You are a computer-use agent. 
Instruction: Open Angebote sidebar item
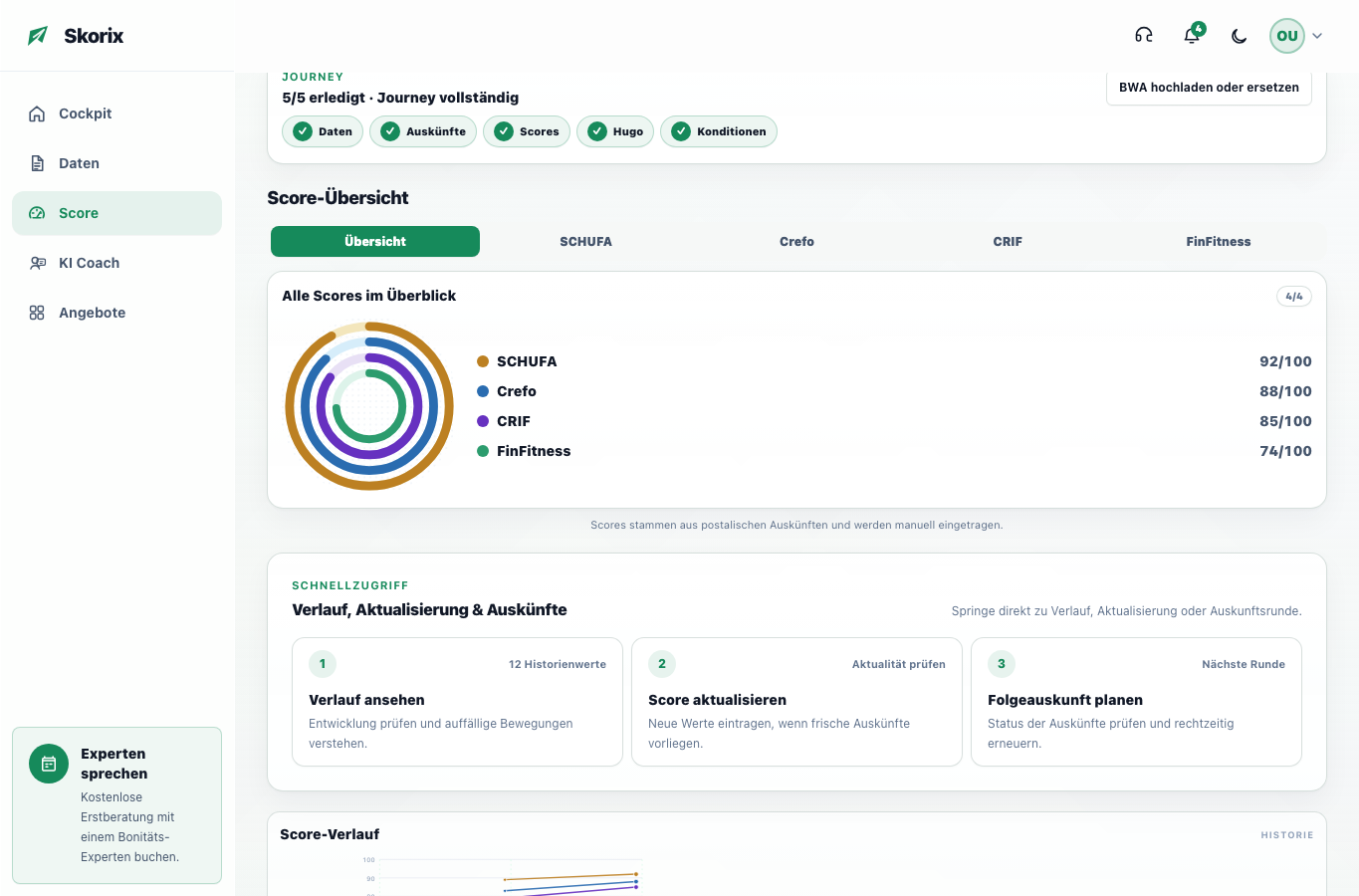tap(116, 313)
